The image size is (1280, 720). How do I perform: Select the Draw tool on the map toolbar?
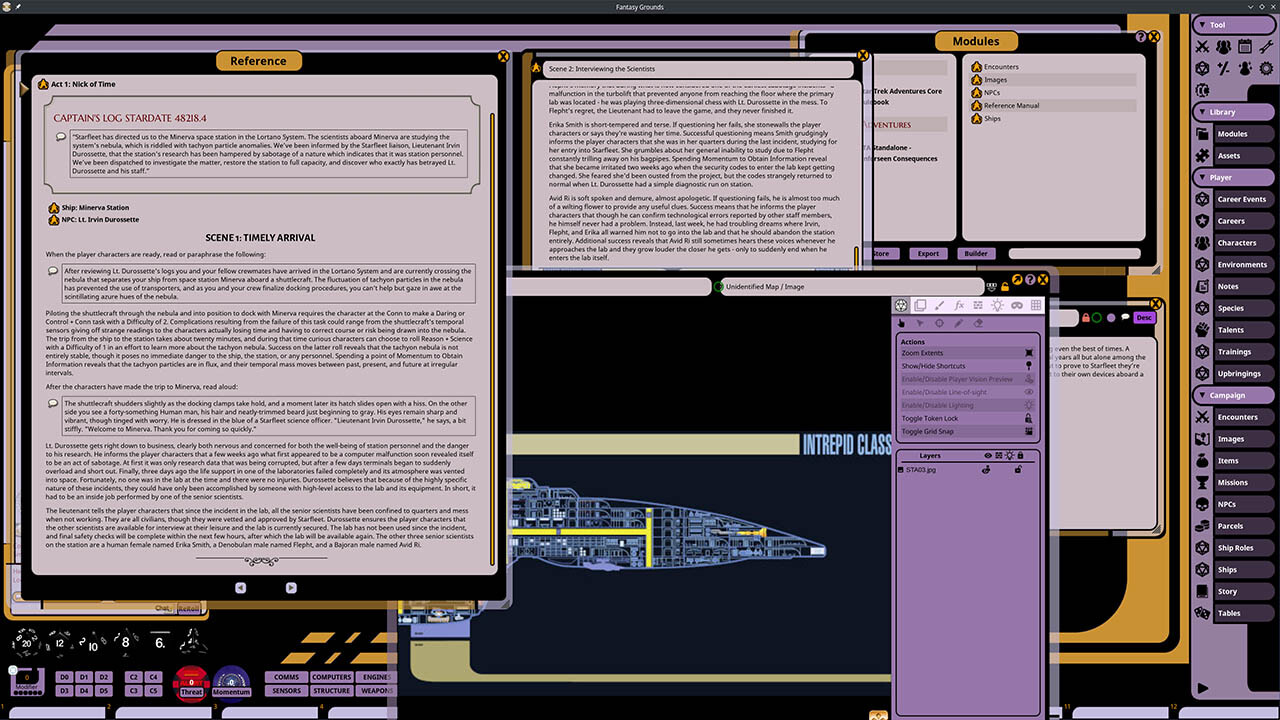(x=939, y=306)
